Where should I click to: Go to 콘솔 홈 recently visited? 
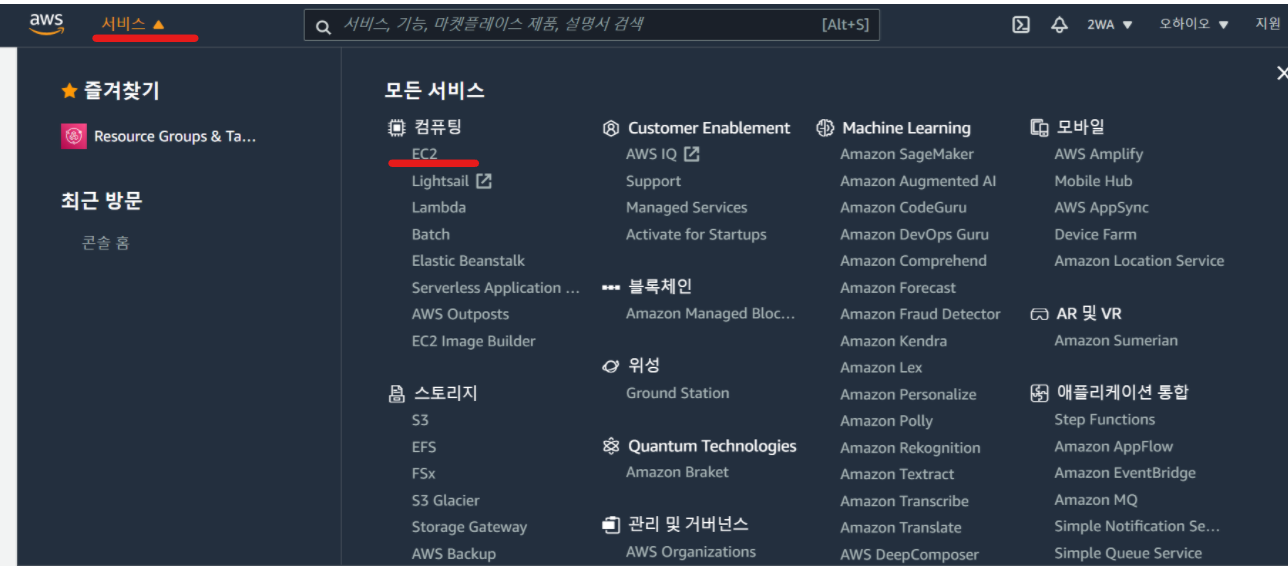(106, 243)
